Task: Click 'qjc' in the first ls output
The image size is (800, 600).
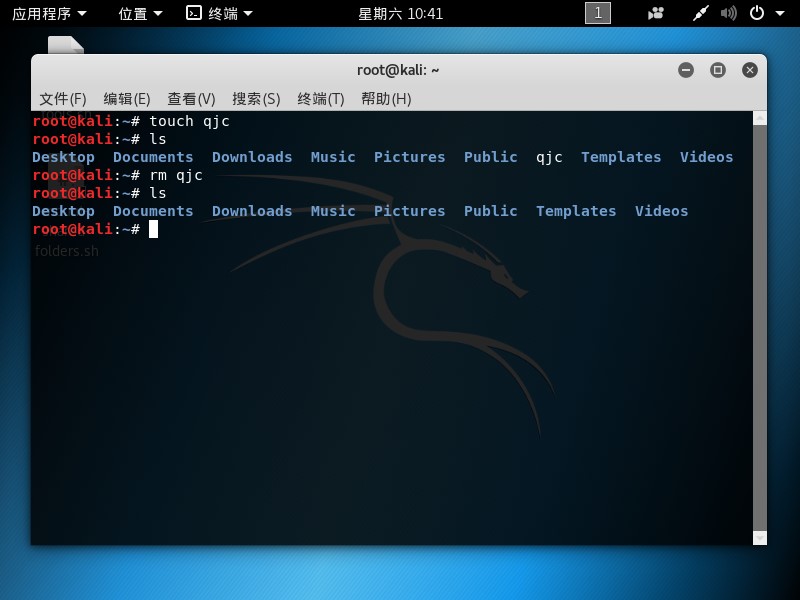Action: pos(549,158)
